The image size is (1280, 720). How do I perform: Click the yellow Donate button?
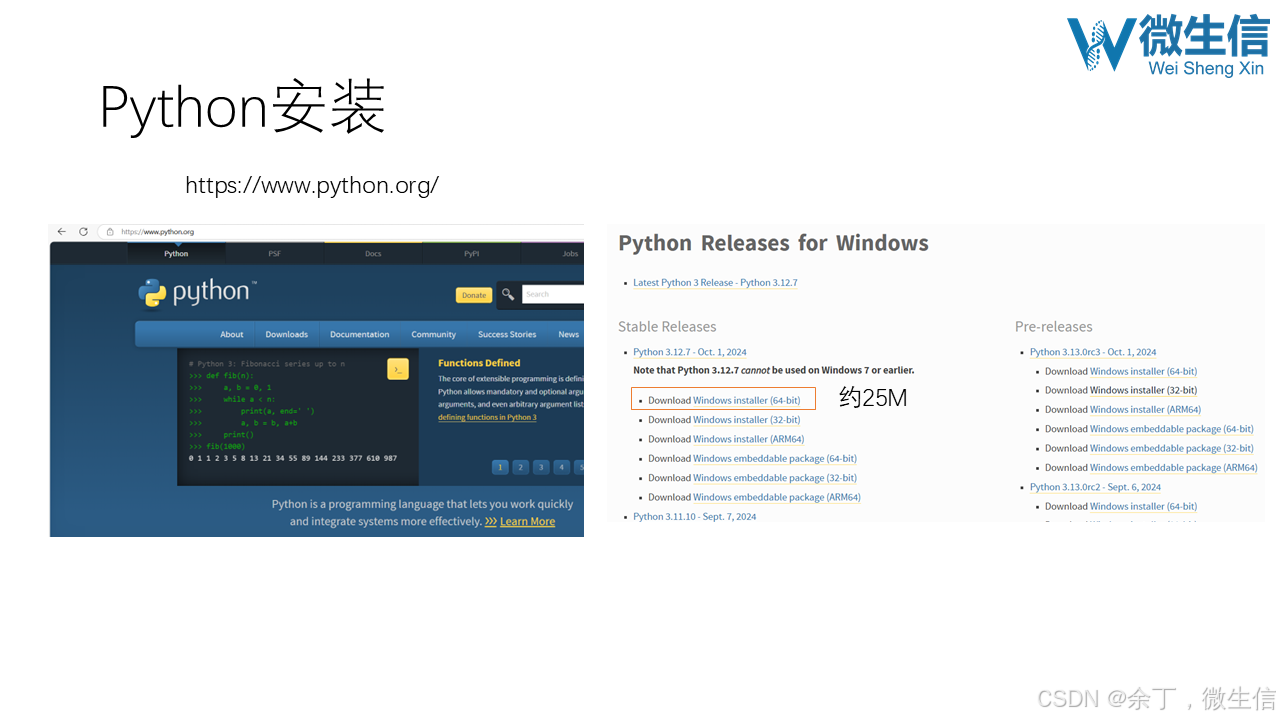coord(474,295)
